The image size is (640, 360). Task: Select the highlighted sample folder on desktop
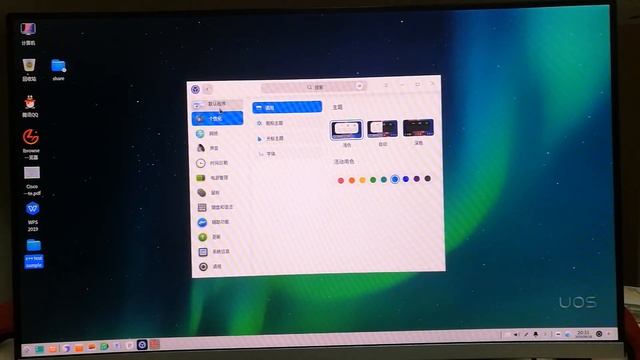pos(34,254)
